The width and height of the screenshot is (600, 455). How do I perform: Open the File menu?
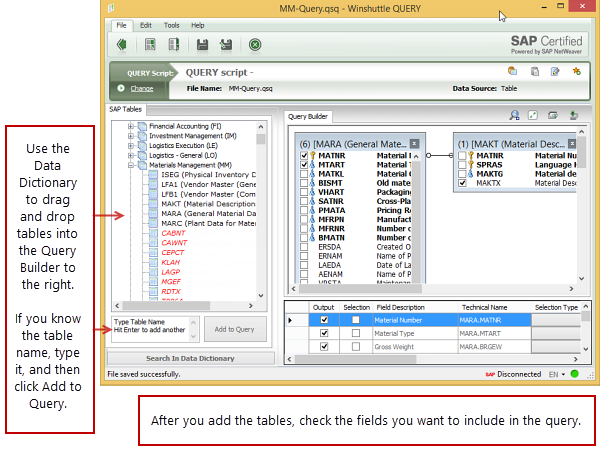(x=121, y=25)
